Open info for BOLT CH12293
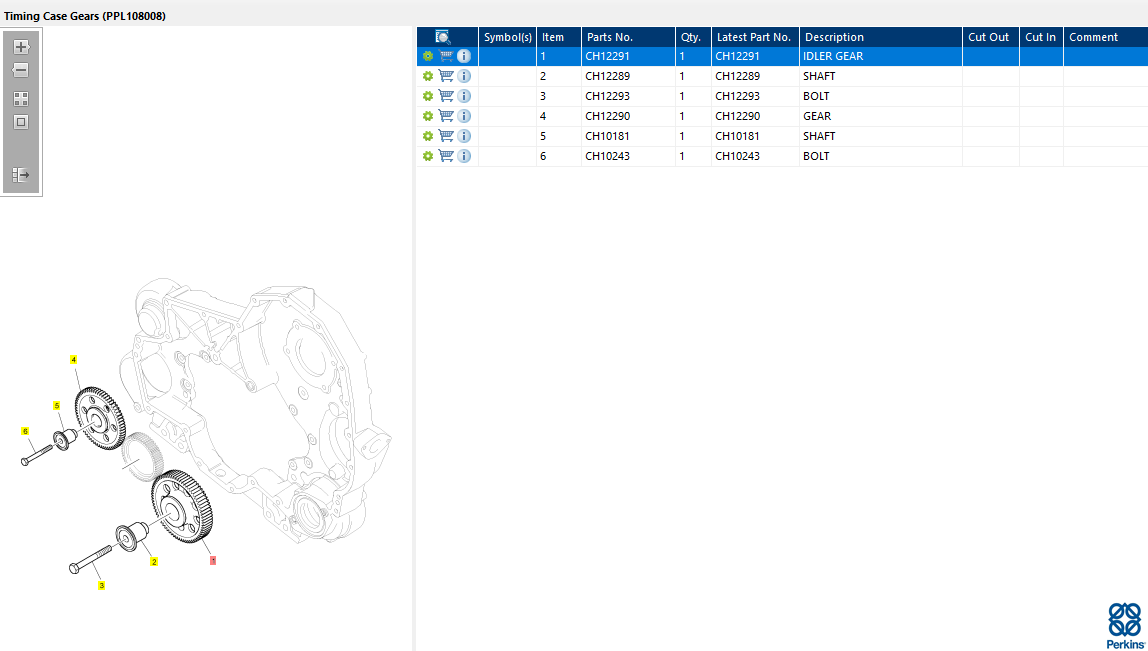The height and width of the screenshot is (651, 1148). click(464, 96)
